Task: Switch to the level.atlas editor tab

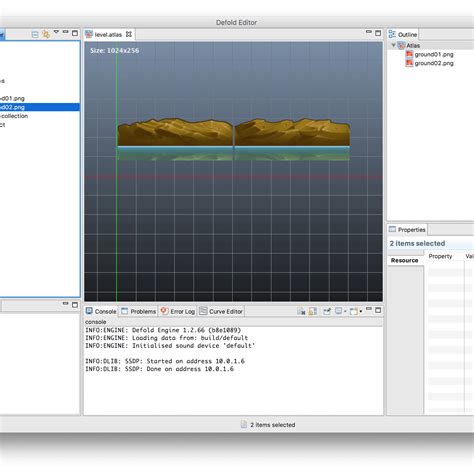Action: [108, 34]
